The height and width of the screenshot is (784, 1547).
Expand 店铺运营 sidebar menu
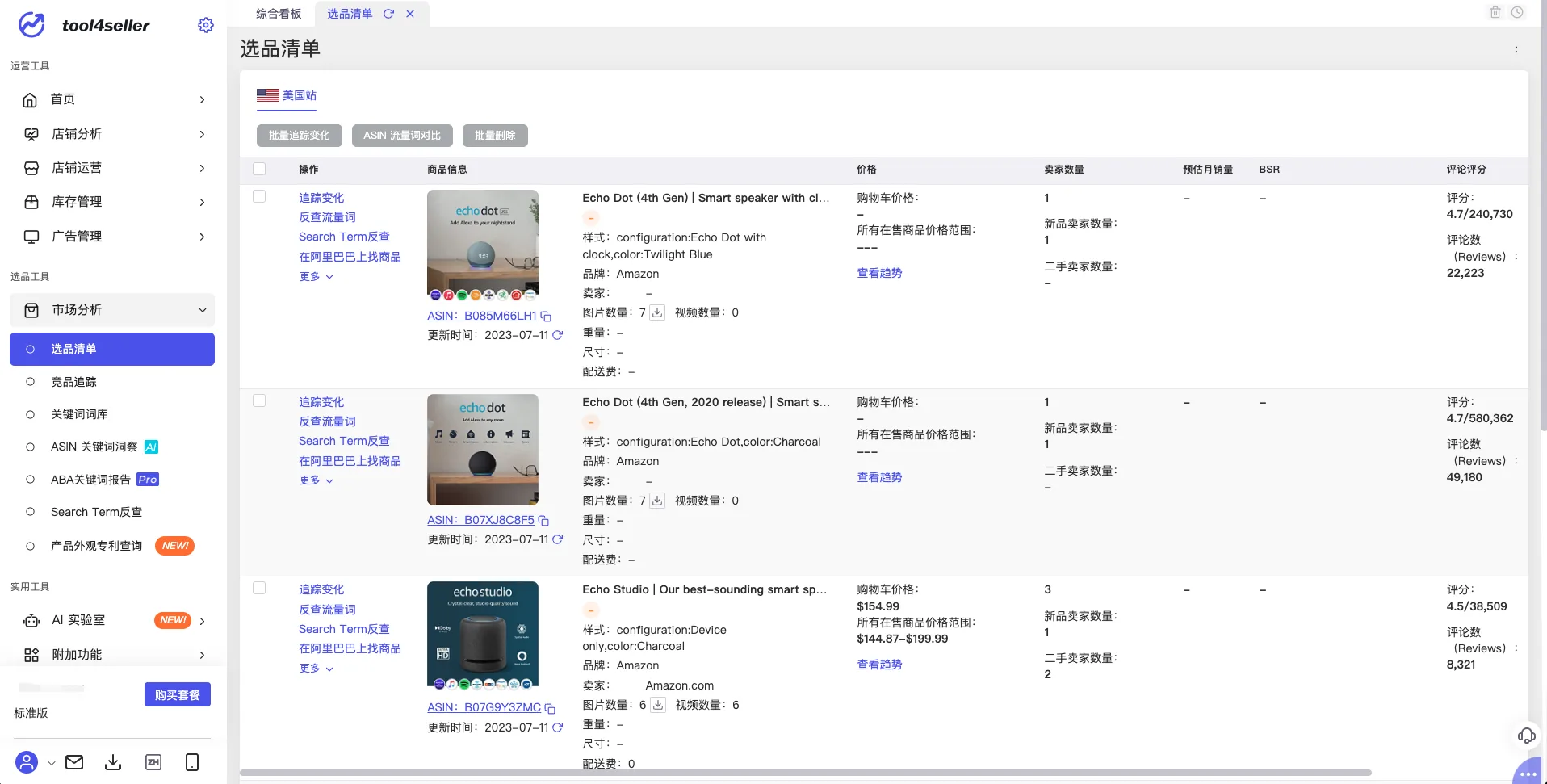tap(112, 168)
